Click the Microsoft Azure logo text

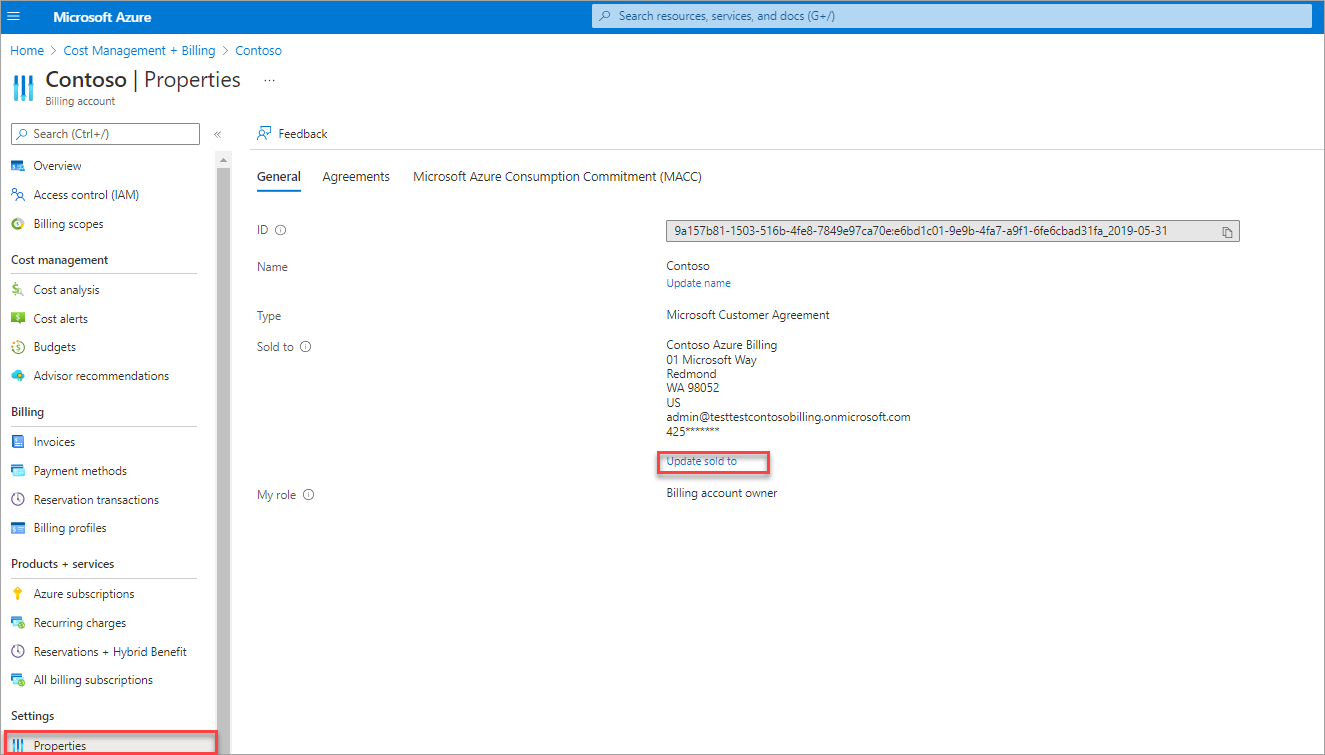pyautogui.click(x=102, y=17)
